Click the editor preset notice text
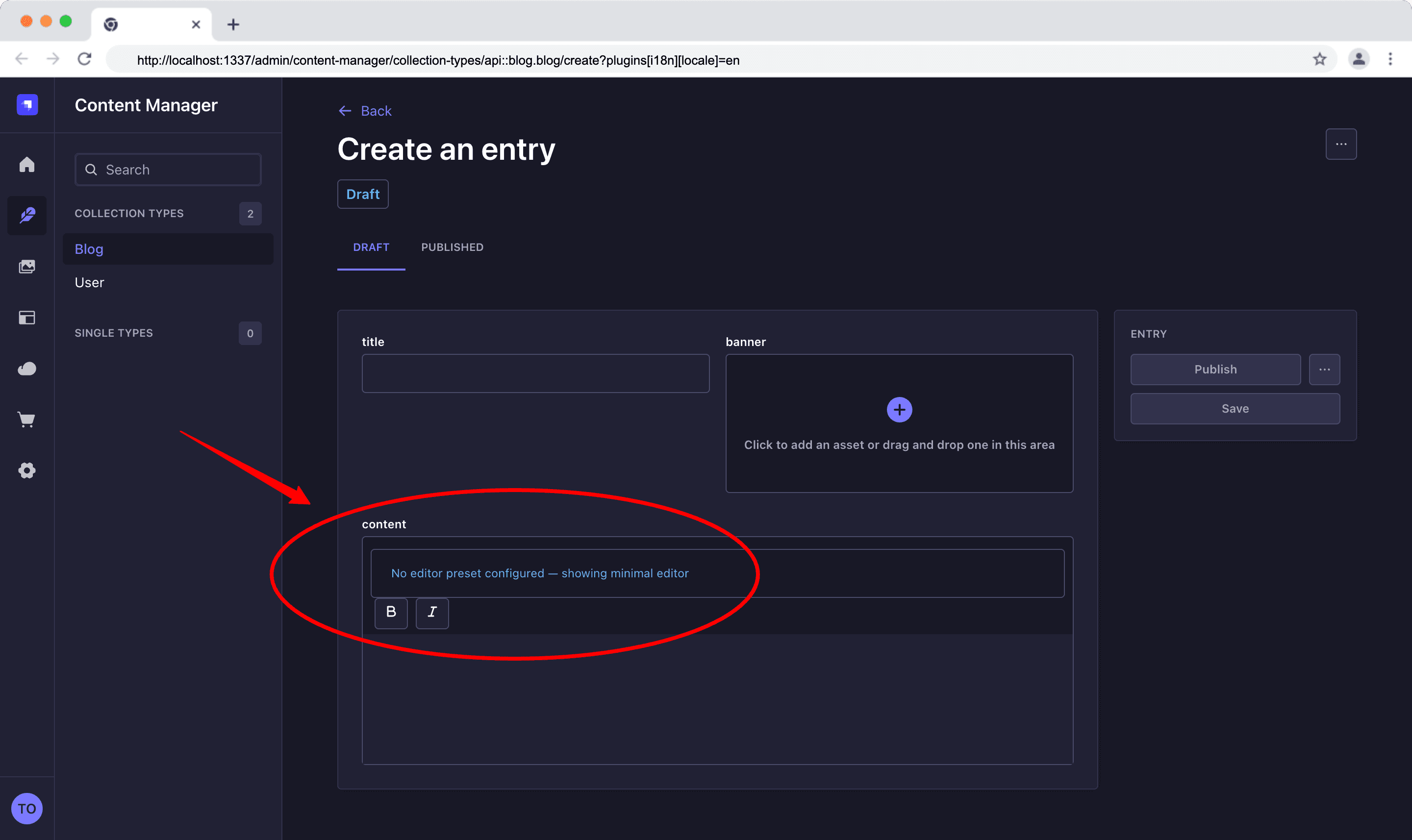Image resolution: width=1412 pixels, height=840 pixels. tap(539, 573)
